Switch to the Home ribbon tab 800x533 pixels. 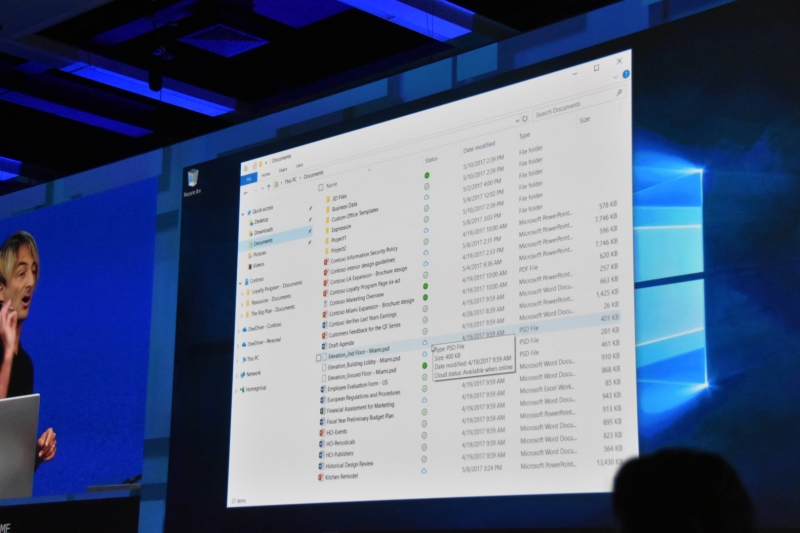[x=266, y=174]
